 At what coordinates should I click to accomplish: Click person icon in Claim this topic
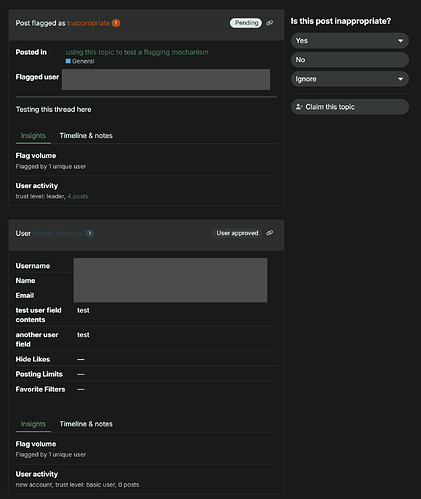tap(299, 107)
